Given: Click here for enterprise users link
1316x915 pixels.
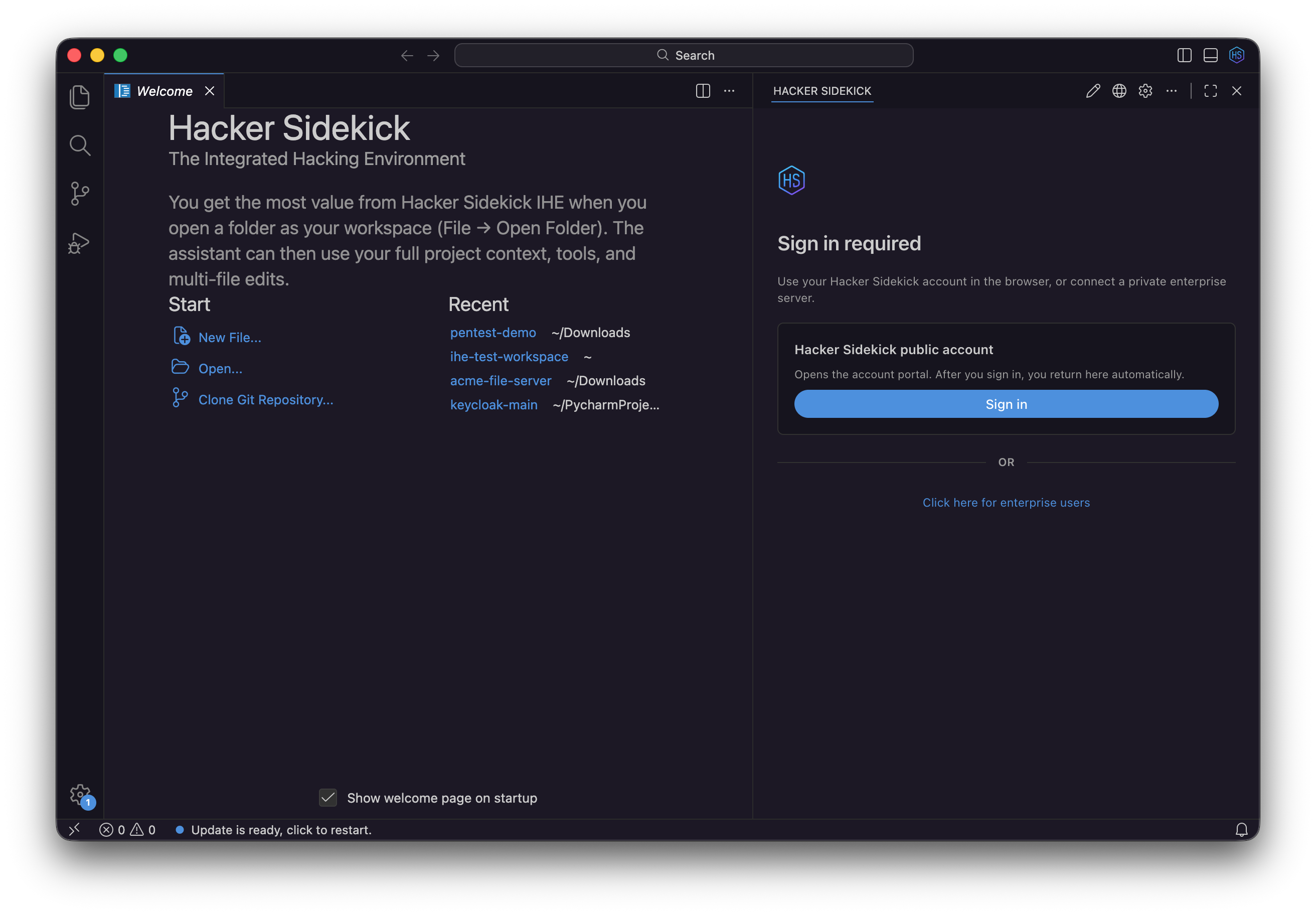Looking at the screenshot, I should click(1006, 503).
